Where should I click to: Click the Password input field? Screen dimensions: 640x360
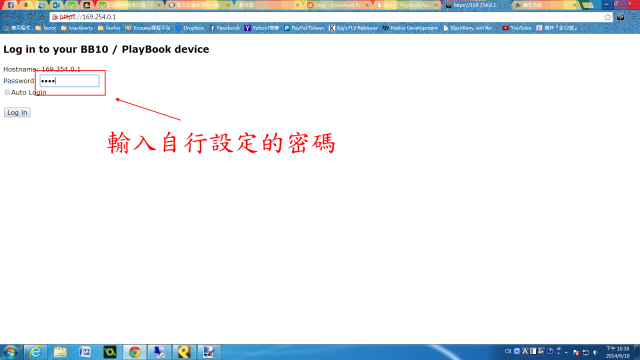pyautogui.click(x=69, y=81)
